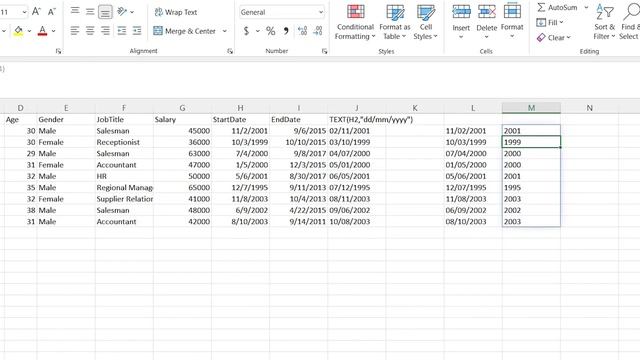Open Find & Select menu
This screenshot has height=360, width=640.
(629, 22)
